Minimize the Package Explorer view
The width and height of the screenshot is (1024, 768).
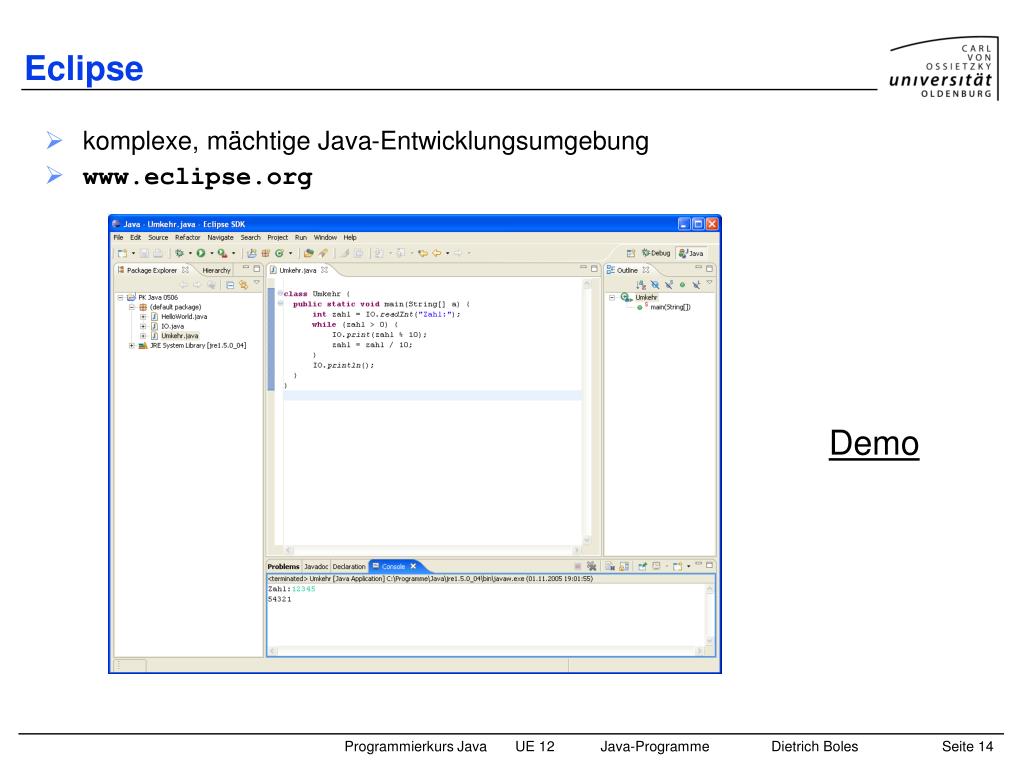246,268
